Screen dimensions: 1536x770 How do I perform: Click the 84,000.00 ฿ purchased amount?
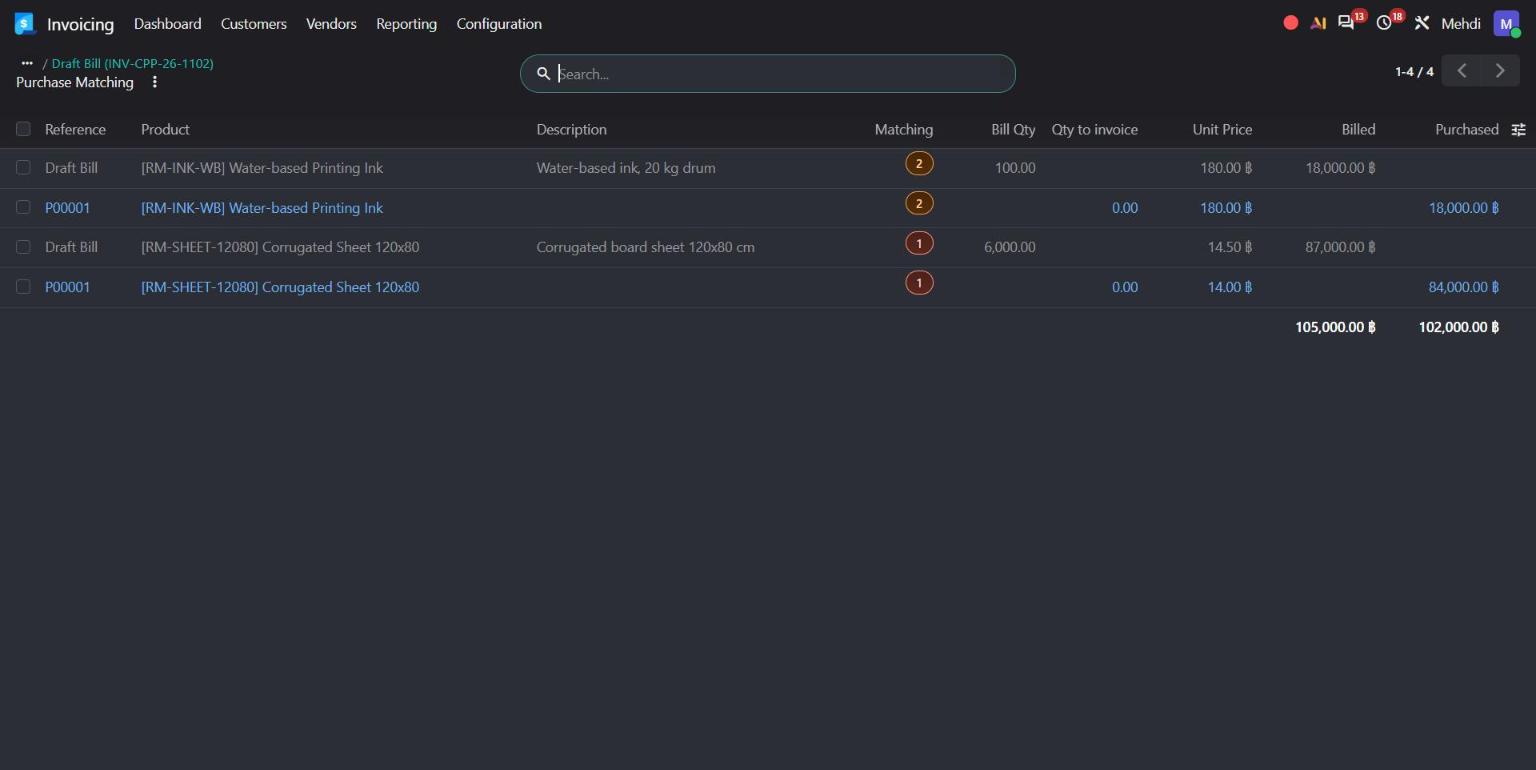click(1464, 287)
